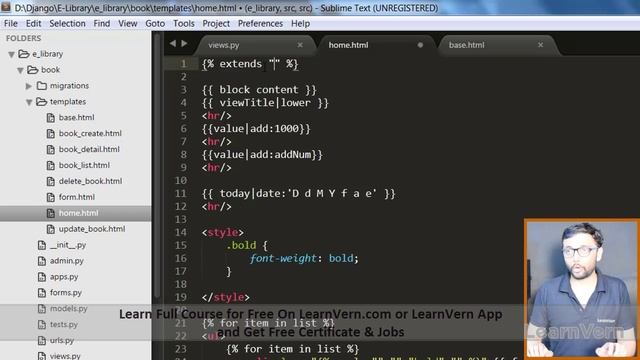Screen dimensions: 640x360
Task: Place cursor on the extends line
Action: (x=250, y=64)
